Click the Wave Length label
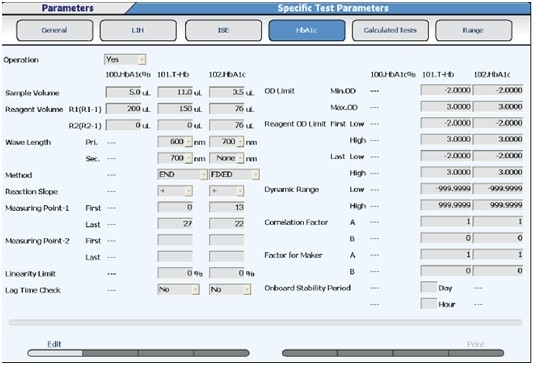Screen dimensions: 534x365 click(28, 142)
